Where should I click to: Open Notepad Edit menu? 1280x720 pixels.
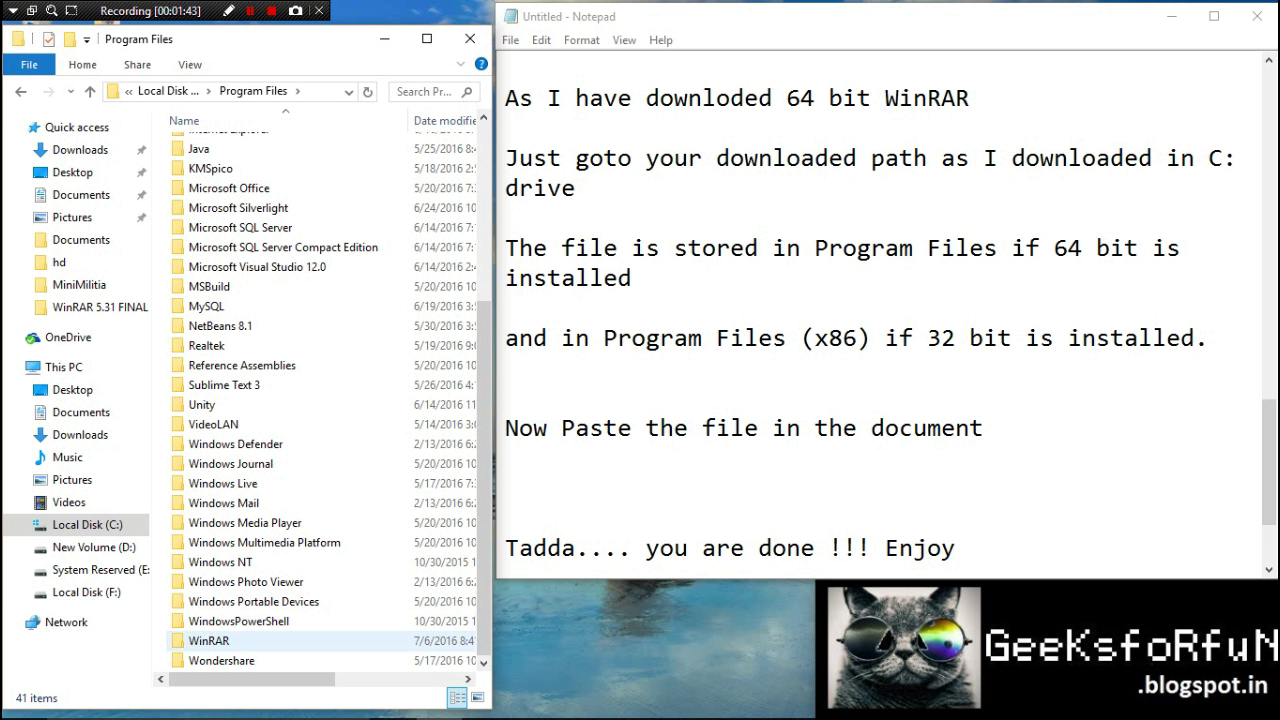[541, 40]
